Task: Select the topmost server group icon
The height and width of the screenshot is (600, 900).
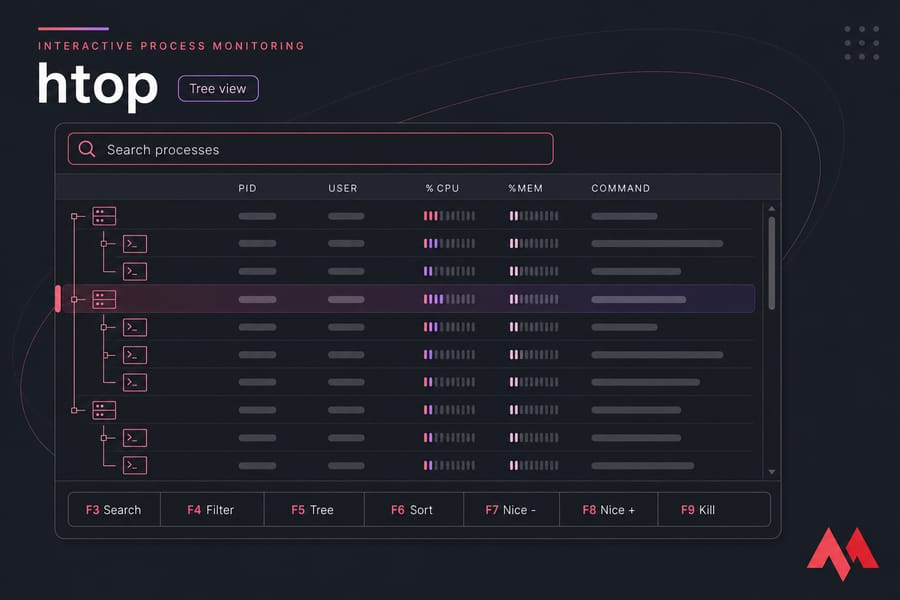Action: coord(104,216)
